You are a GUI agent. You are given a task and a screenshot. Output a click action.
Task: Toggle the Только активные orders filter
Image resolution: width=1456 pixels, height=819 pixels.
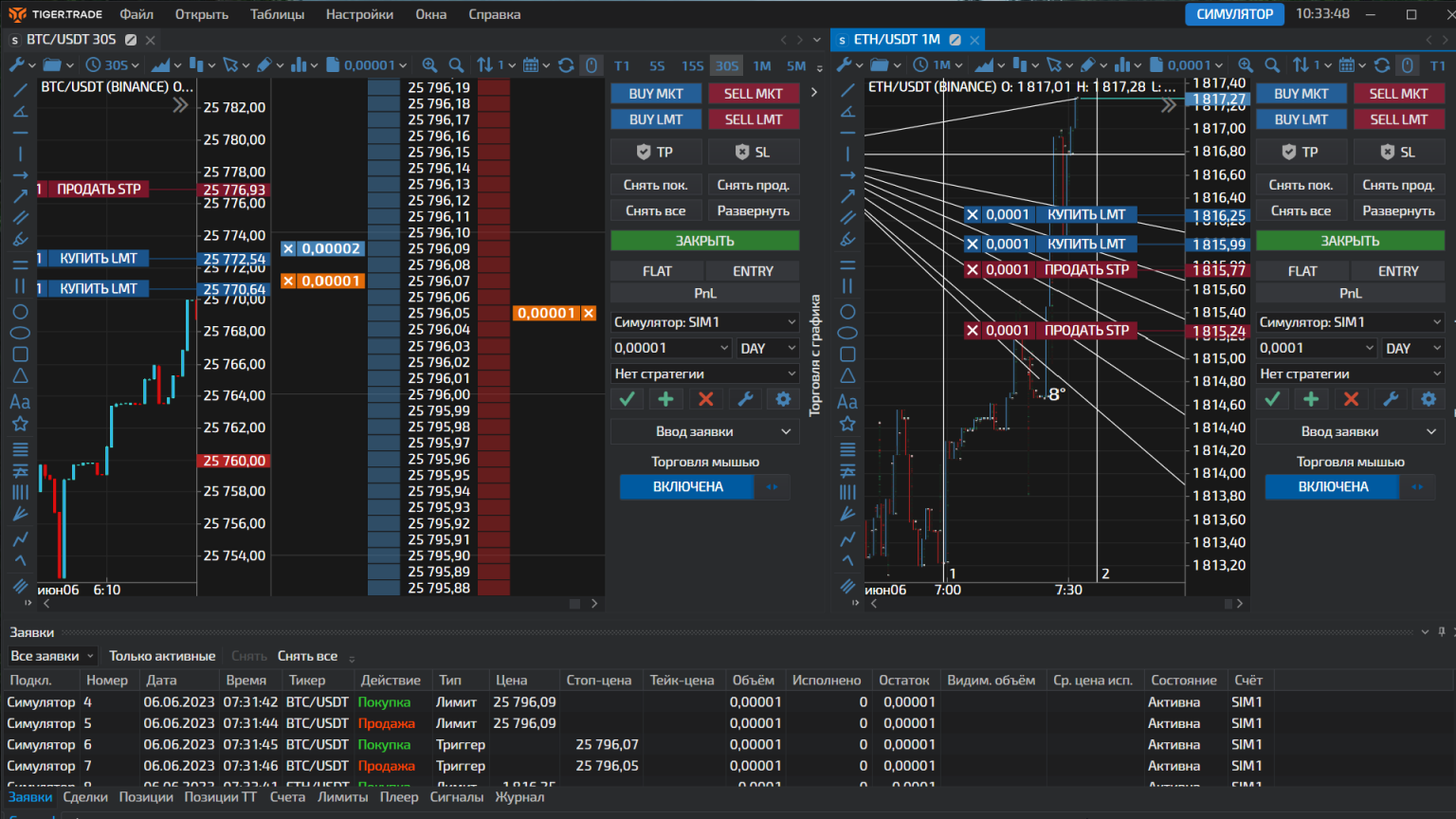(x=162, y=656)
